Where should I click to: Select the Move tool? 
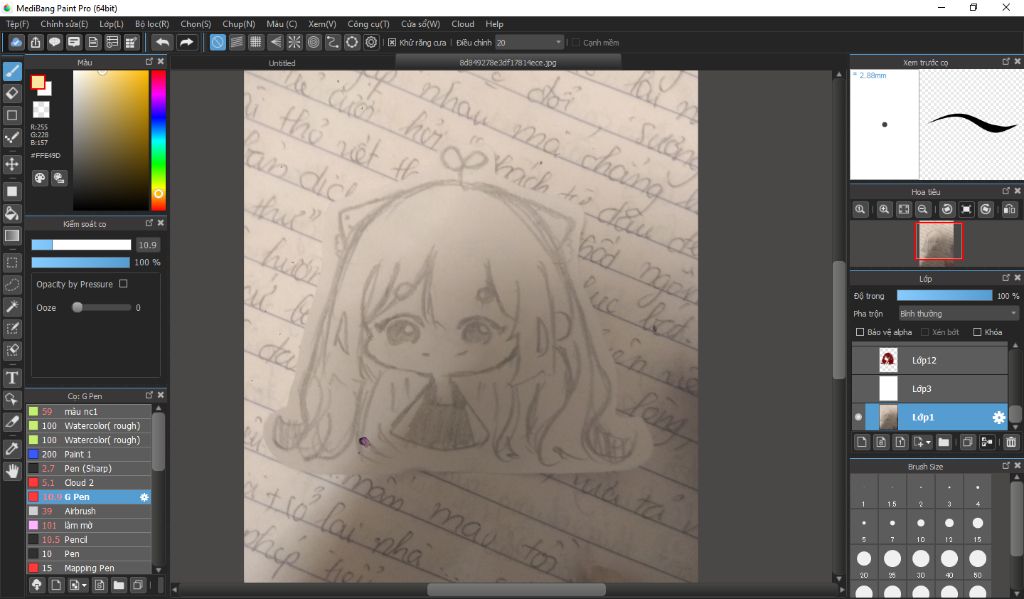(x=12, y=164)
